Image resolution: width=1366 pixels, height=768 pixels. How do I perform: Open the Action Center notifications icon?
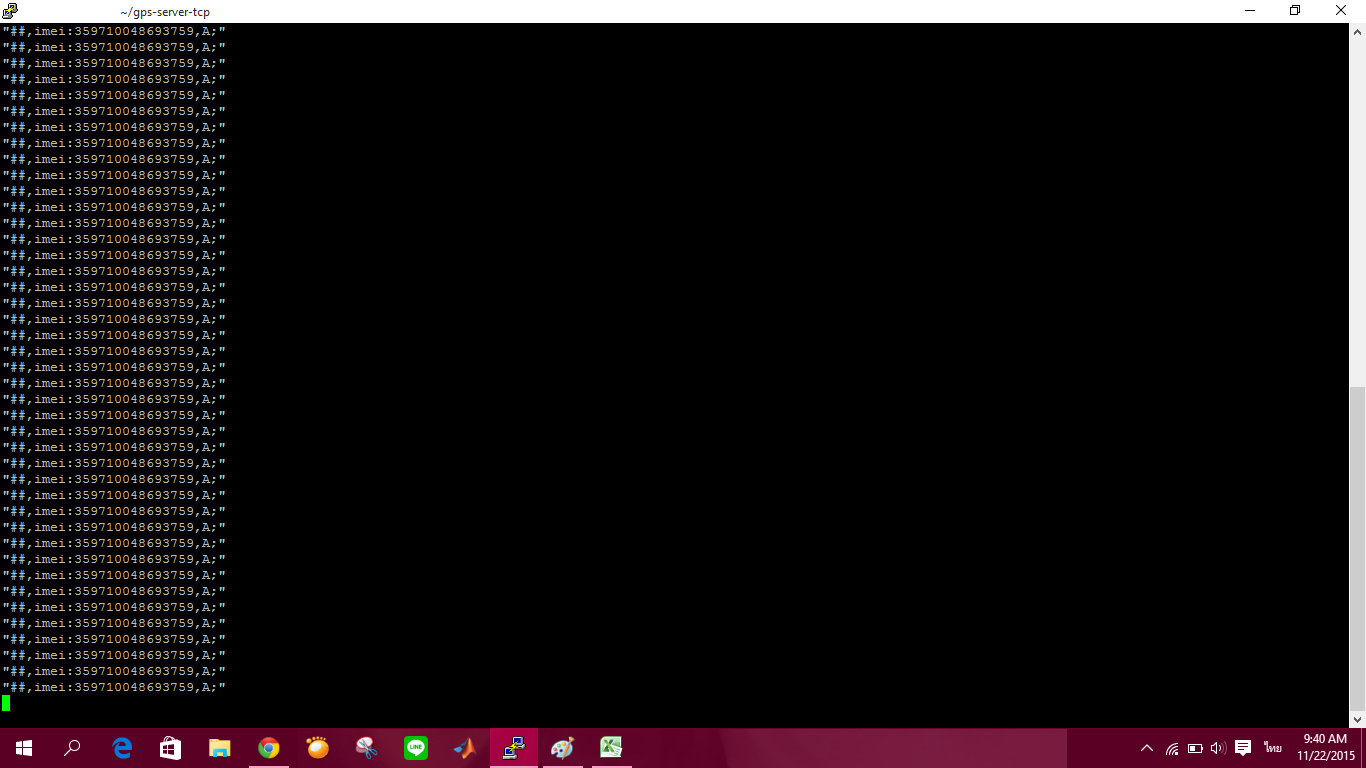point(1243,748)
